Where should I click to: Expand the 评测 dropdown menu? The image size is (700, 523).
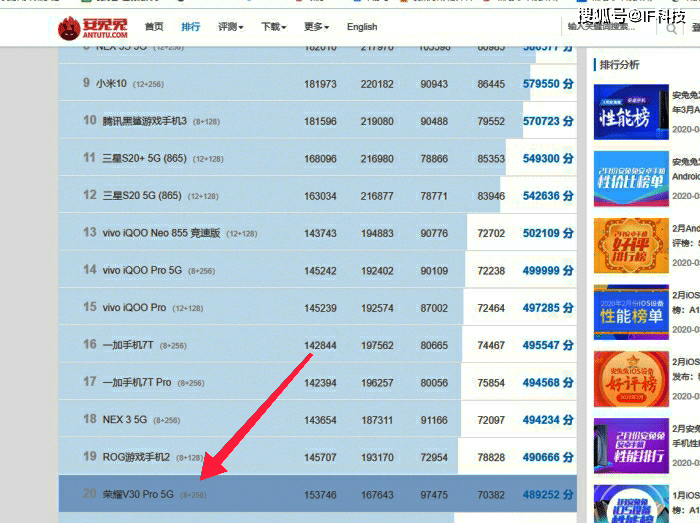click(x=230, y=27)
